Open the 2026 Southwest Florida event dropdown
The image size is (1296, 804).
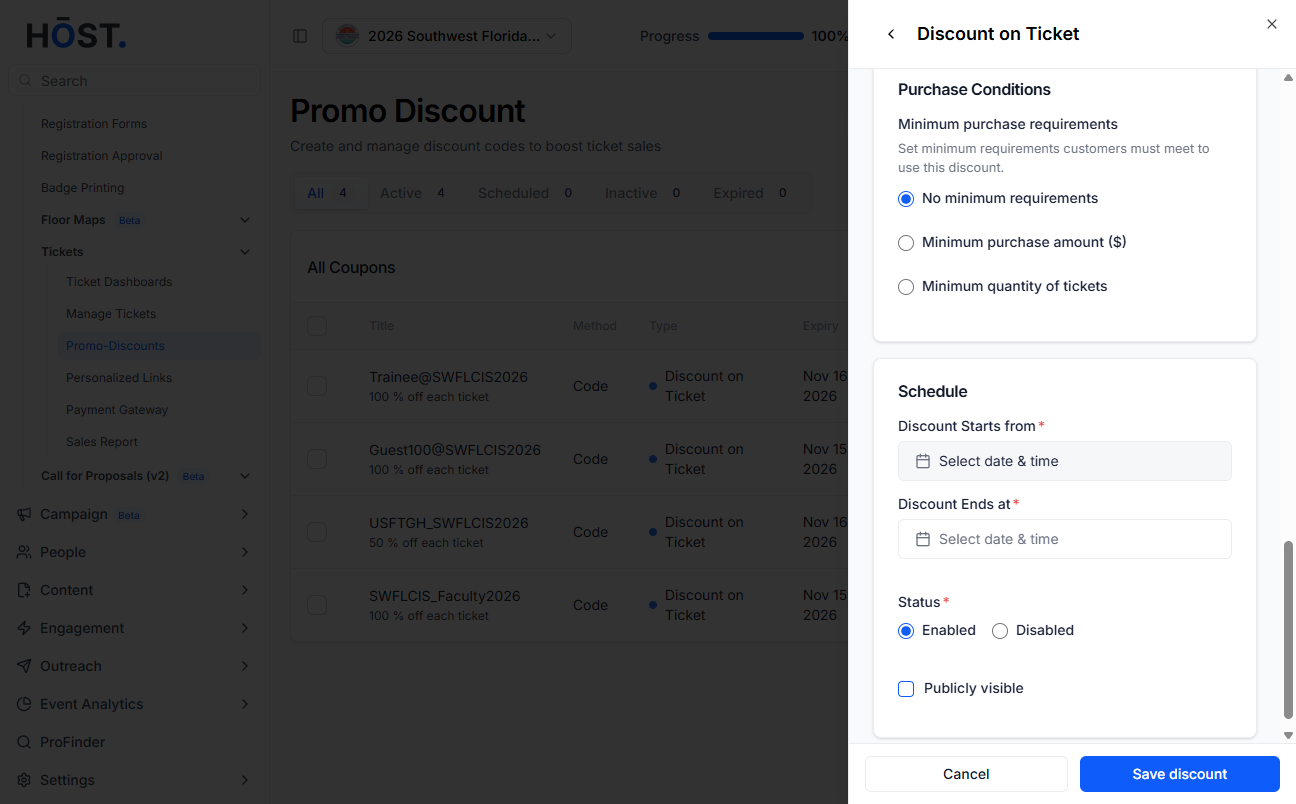(447, 36)
